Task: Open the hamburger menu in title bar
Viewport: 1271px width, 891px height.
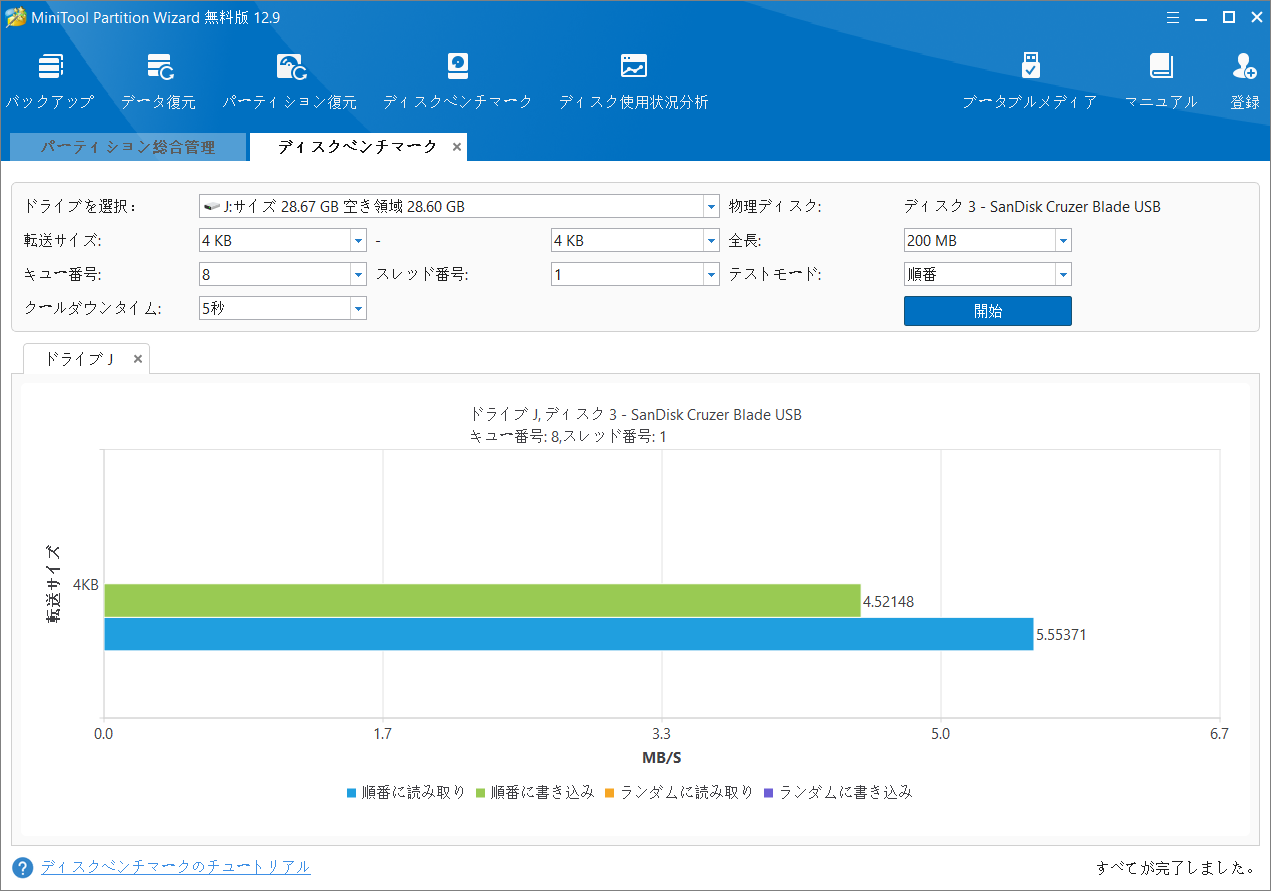Action: tap(1172, 17)
